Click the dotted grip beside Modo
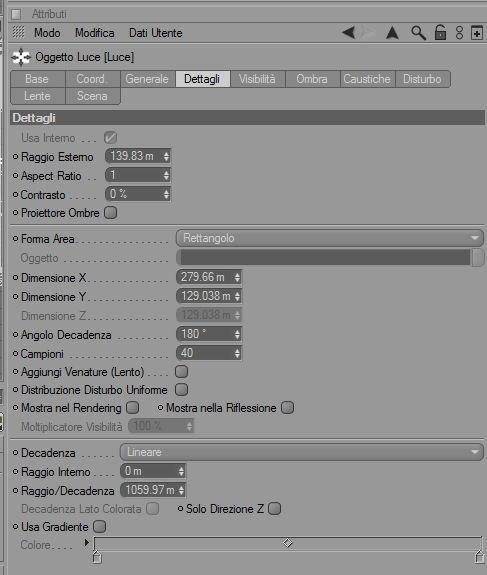 click(x=18, y=32)
